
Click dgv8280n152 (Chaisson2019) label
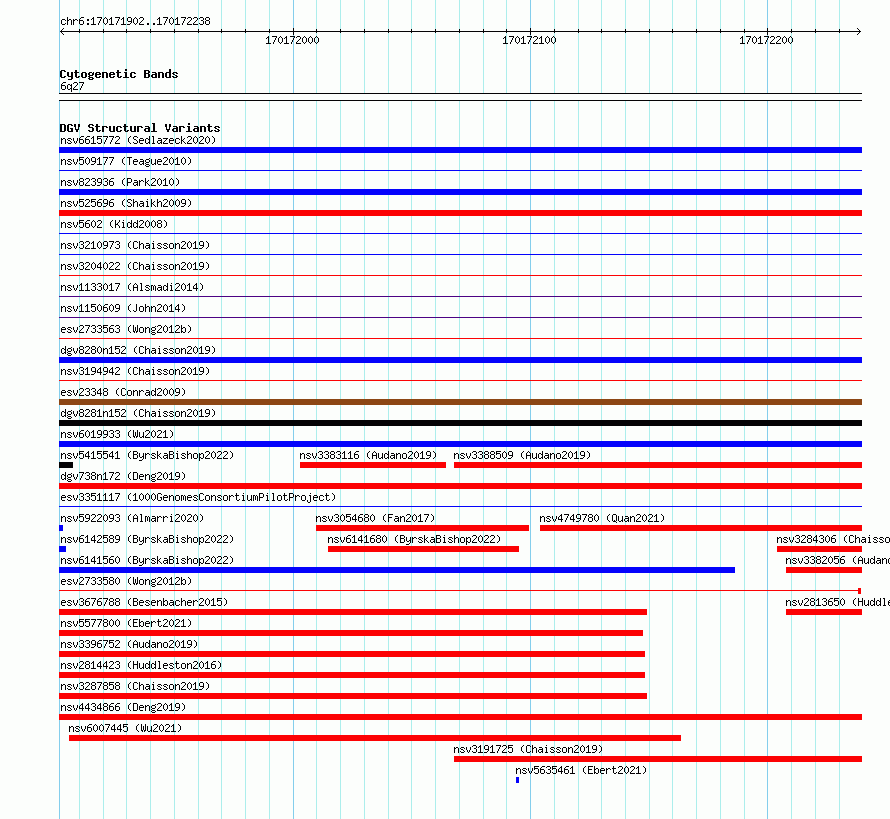[x=138, y=350]
